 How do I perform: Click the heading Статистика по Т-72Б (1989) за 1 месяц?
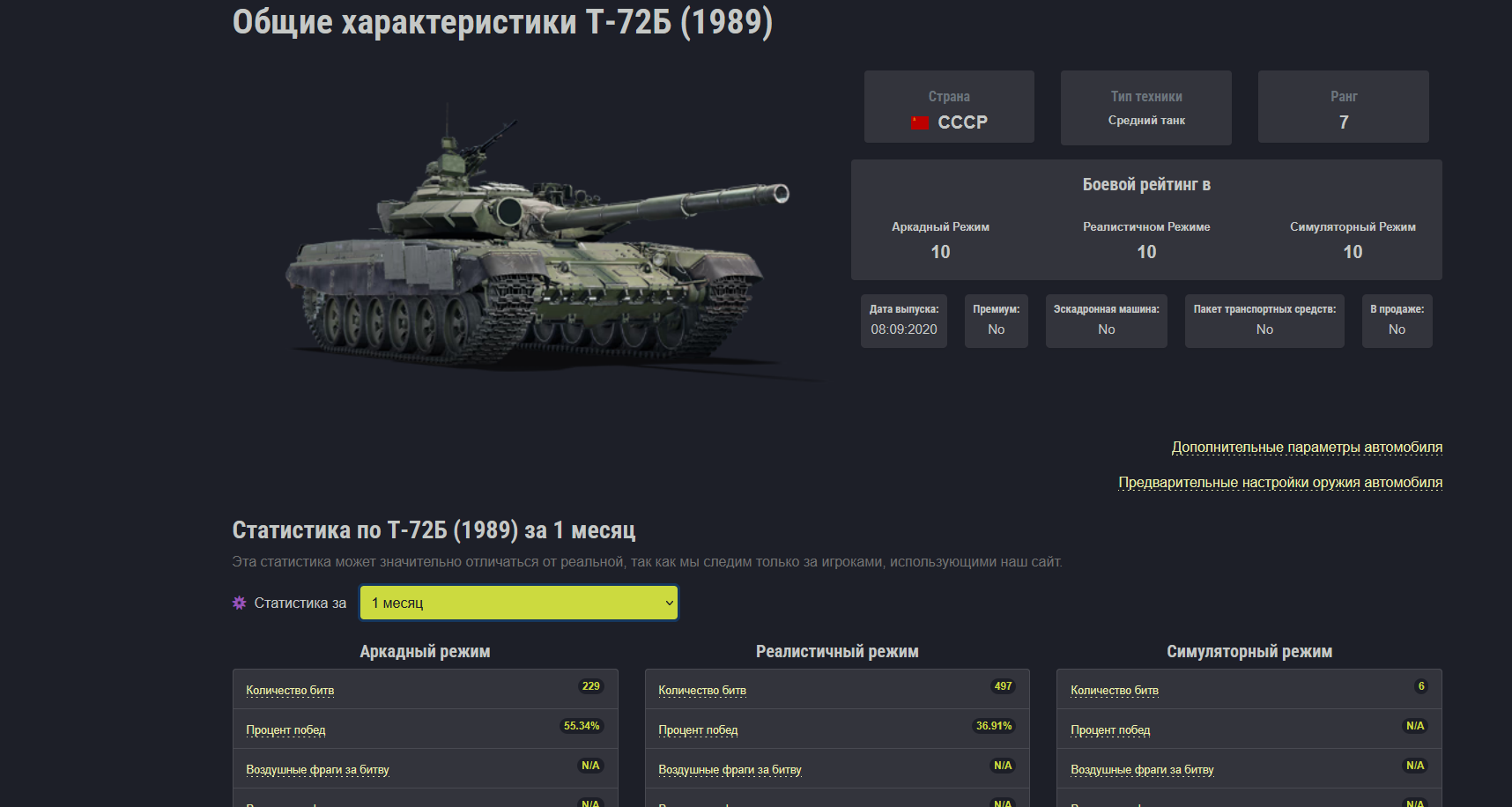tap(434, 530)
